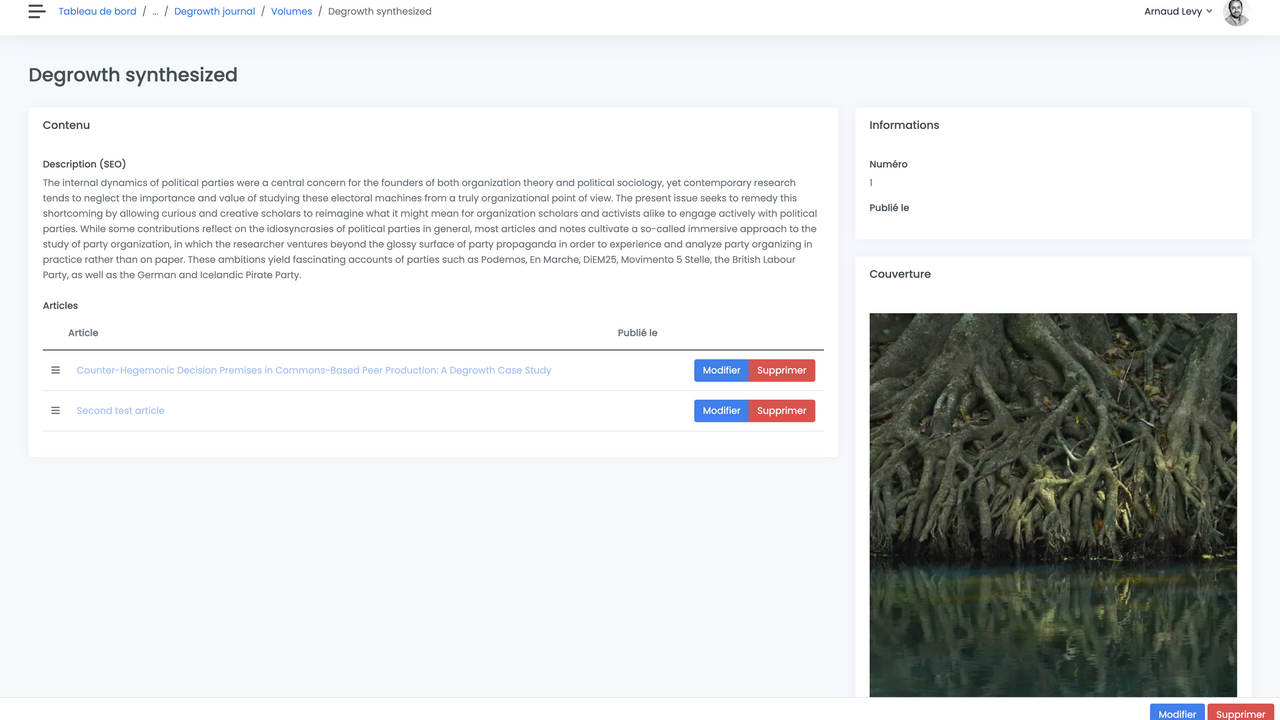Delete Second test article with Supprimer
Viewport: 1280px width, 720px height.
781,411
